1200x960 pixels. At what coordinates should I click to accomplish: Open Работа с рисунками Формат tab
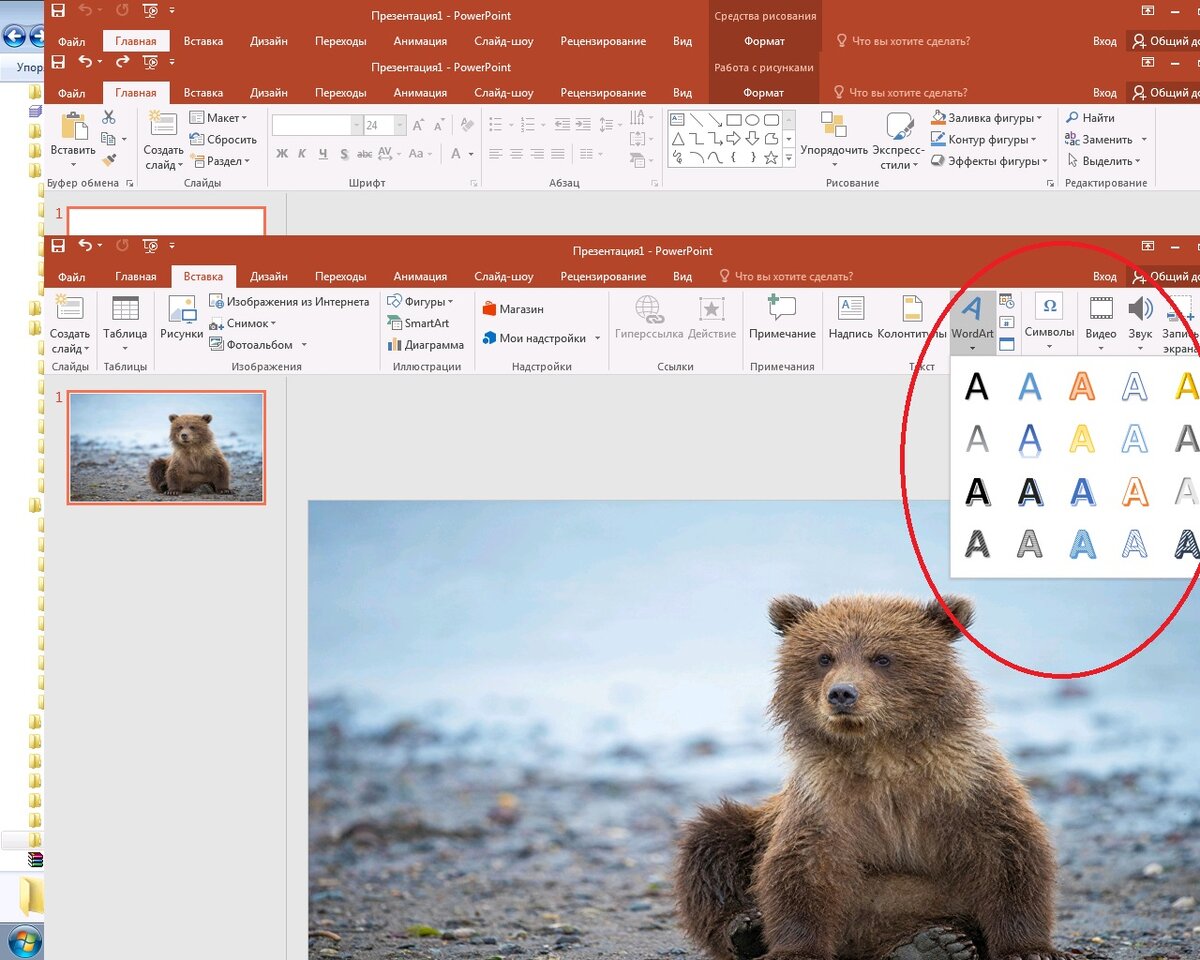pyautogui.click(x=764, y=93)
